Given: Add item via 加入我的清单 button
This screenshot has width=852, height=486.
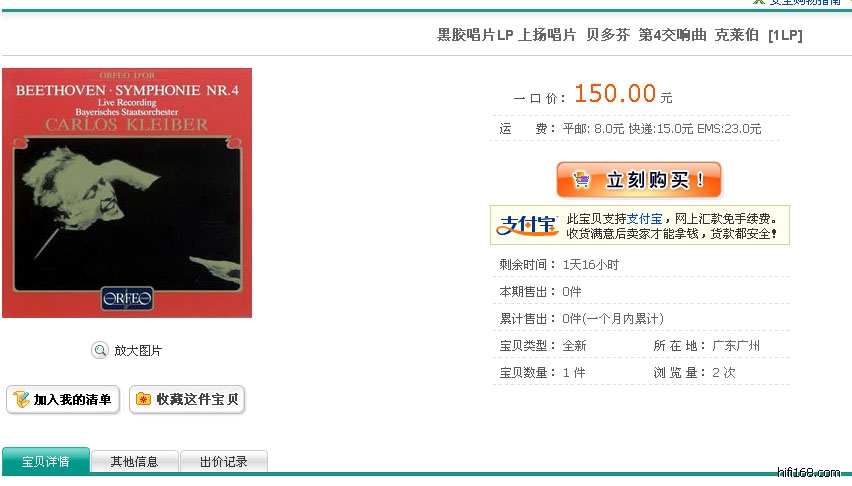Looking at the screenshot, I should [x=63, y=400].
